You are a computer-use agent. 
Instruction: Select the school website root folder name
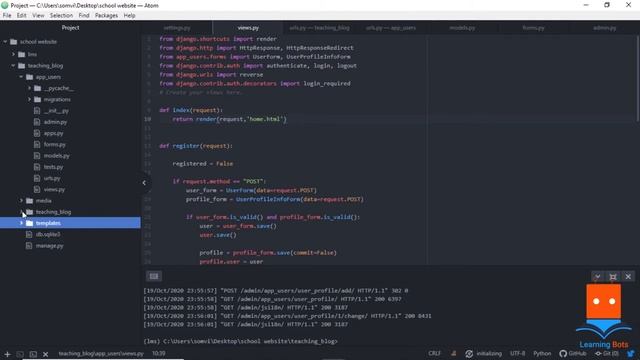pos(38,42)
